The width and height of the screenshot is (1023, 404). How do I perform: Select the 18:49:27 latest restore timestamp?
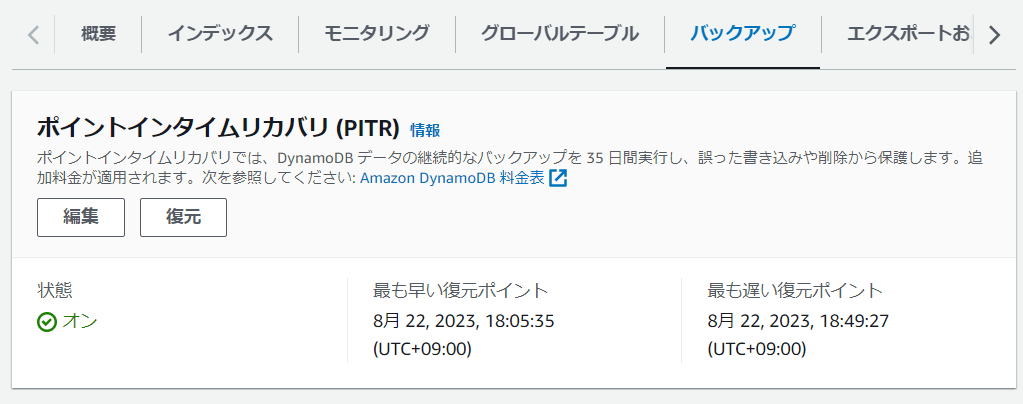(798, 321)
